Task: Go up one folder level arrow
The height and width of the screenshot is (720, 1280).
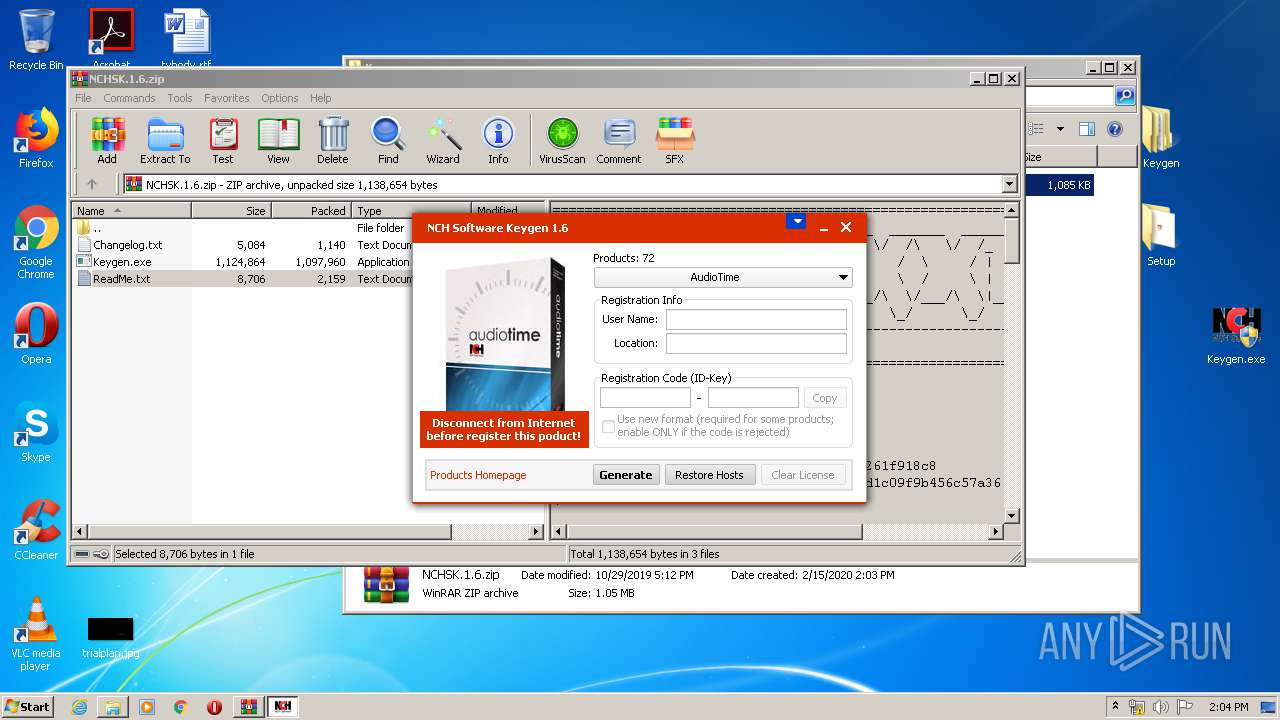Action: pos(92,184)
